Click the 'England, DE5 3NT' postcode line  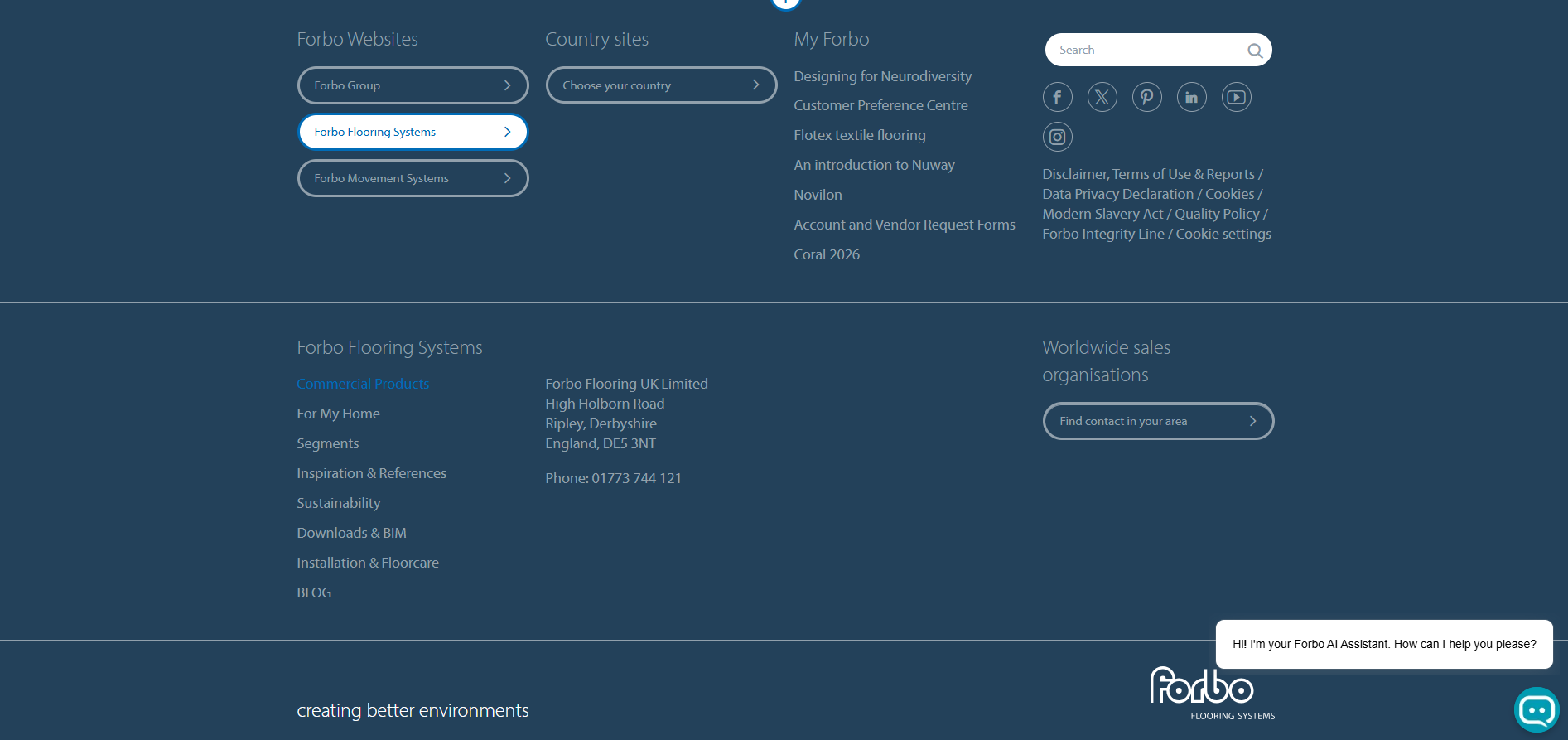tap(601, 443)
